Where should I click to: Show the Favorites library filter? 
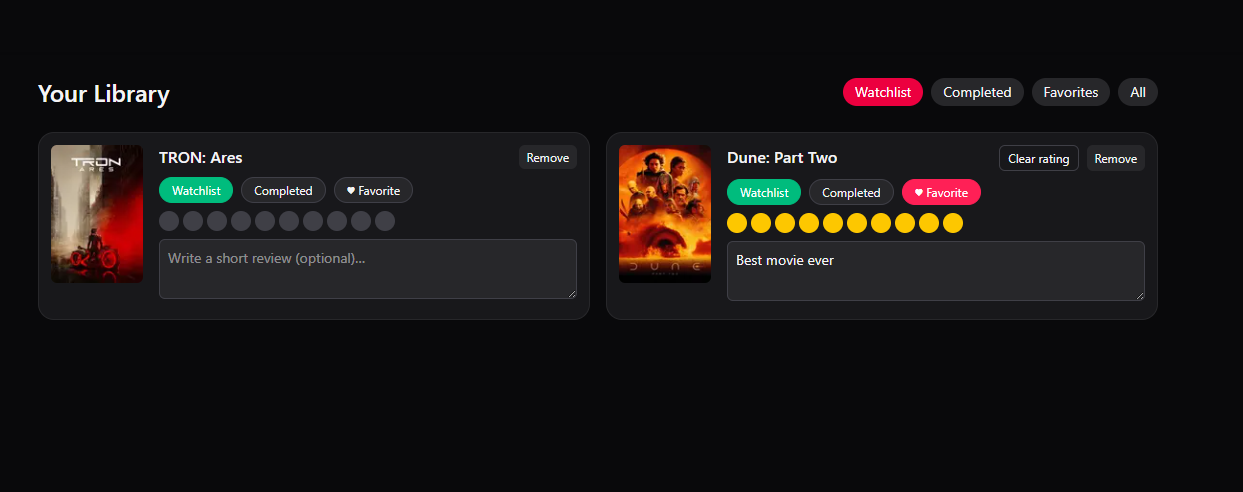1070,92
